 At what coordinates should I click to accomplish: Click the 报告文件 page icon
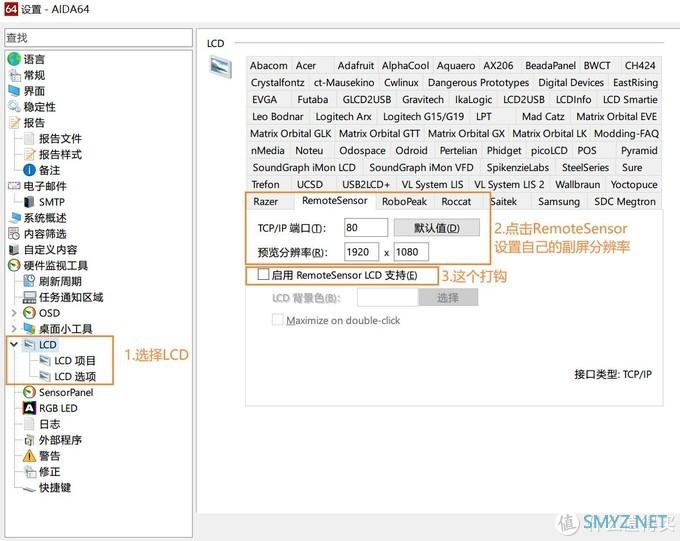[x=29, y=138]
